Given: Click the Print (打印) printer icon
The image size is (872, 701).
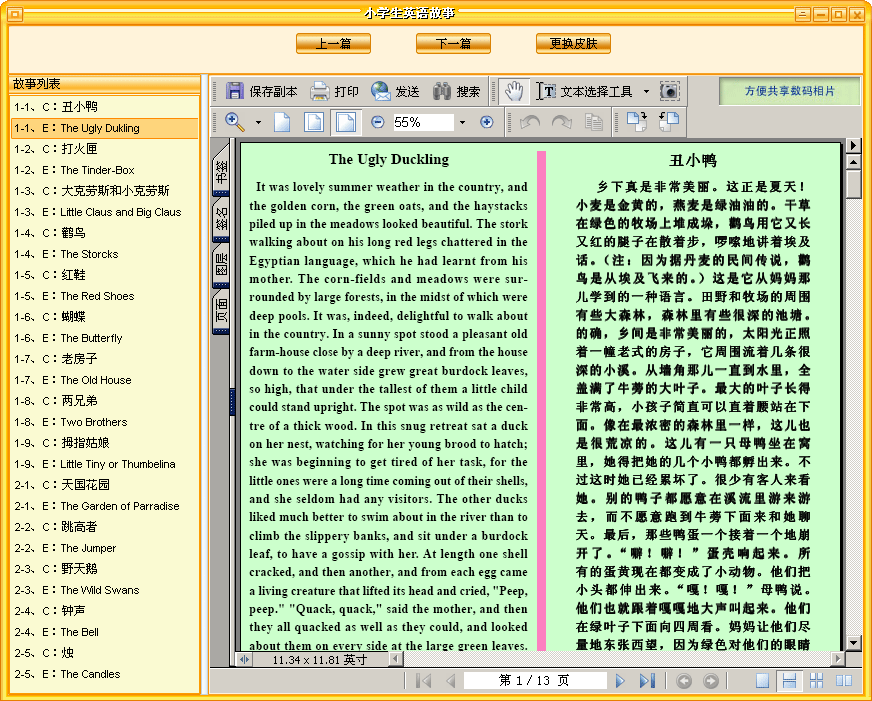Looking at the screenshot, I should pyautogui.click(x=320, y=91).
